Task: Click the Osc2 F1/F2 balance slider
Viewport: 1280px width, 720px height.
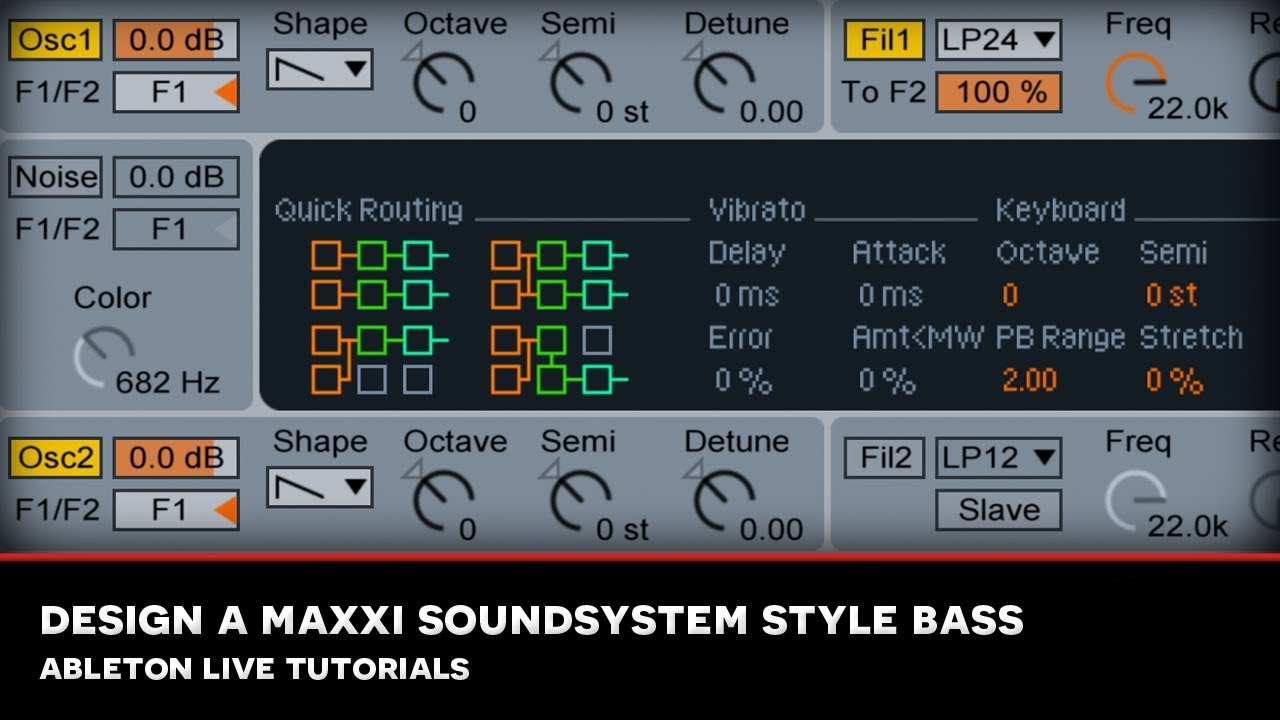Action: [176, 510]
